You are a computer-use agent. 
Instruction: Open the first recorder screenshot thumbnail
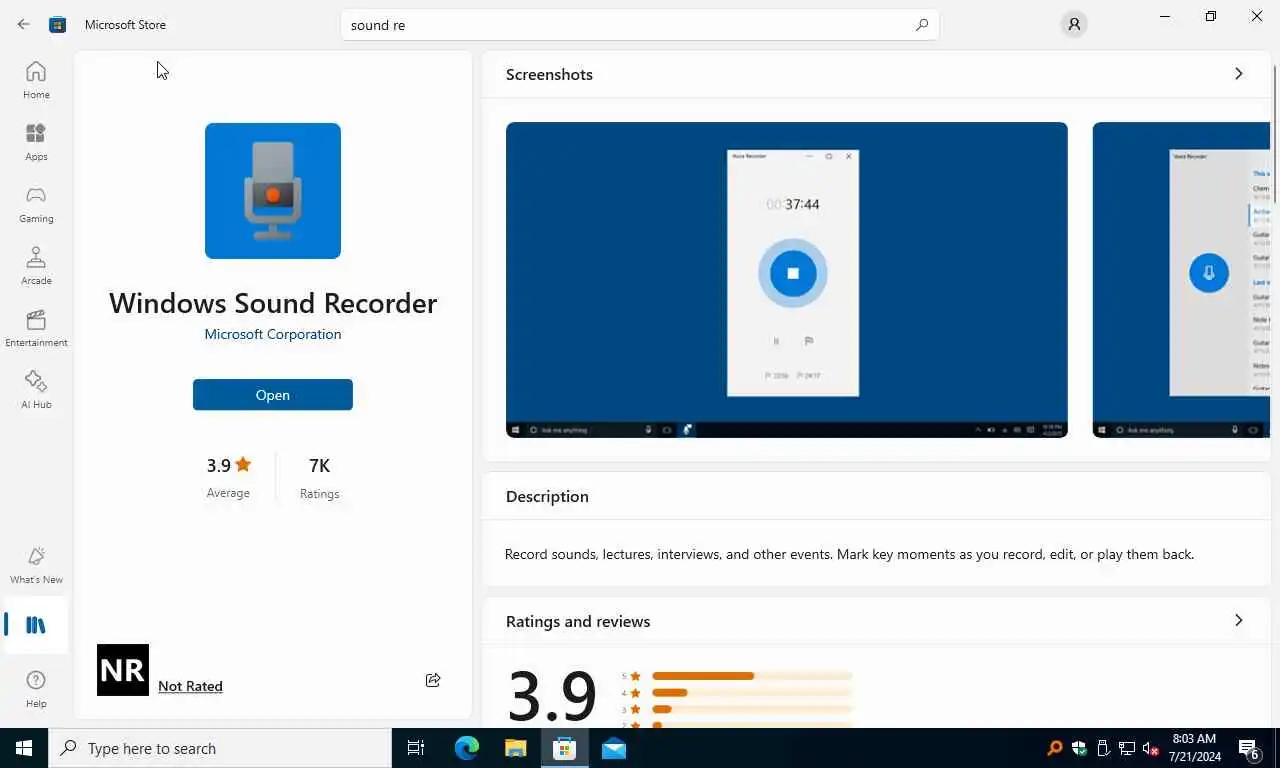[787, 280]
